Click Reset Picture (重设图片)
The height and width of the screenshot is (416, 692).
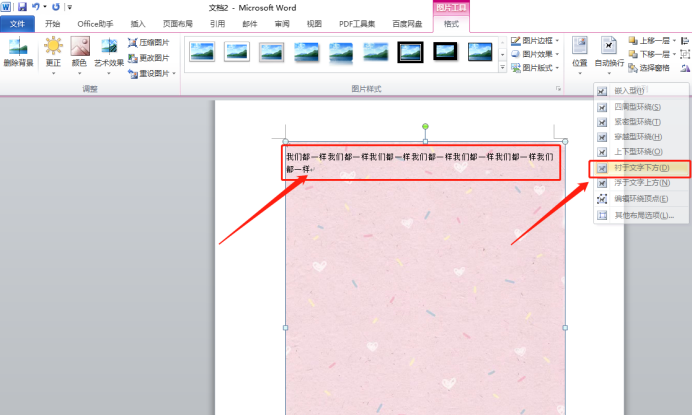point(149,73)
